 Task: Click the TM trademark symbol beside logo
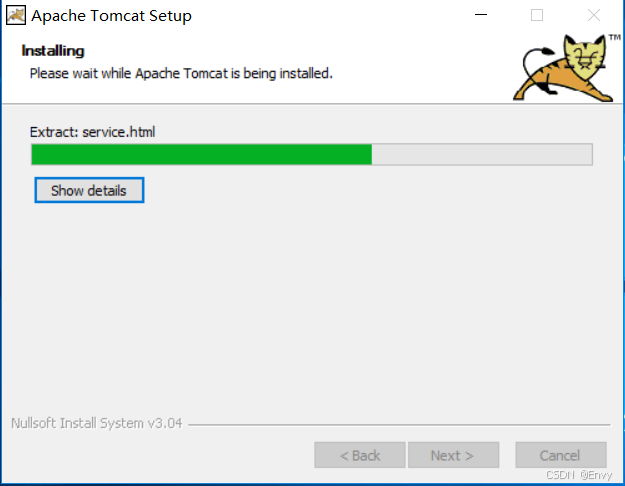tap(615, 37)
